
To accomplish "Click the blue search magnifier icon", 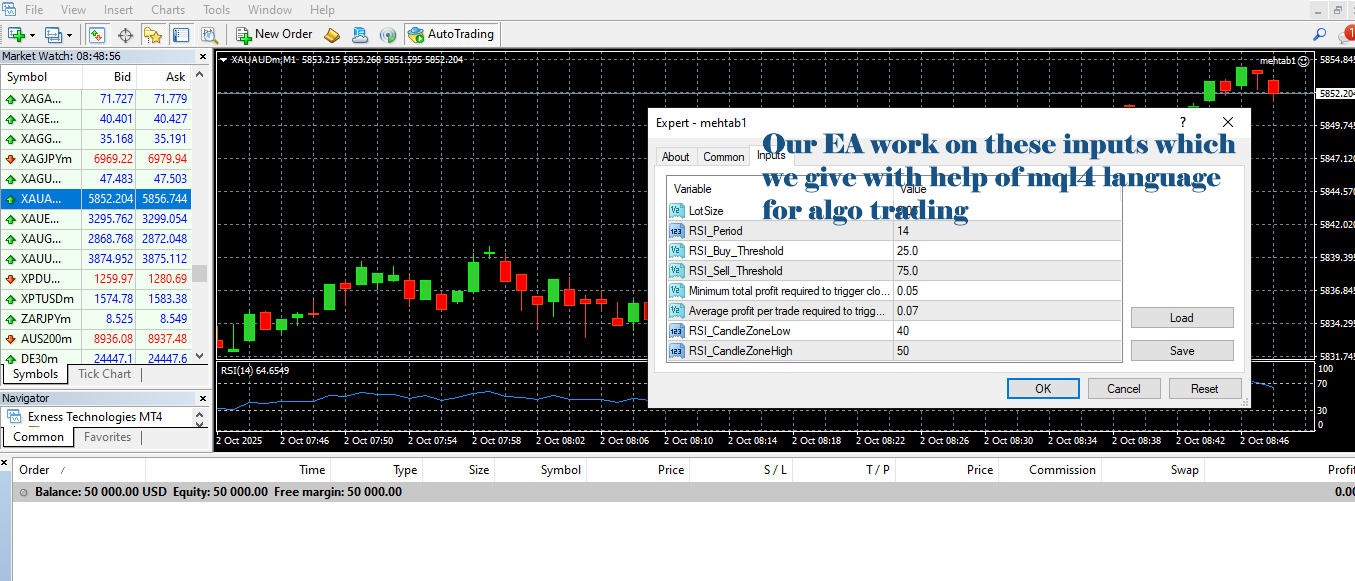I will click(x=1320, y=34).
